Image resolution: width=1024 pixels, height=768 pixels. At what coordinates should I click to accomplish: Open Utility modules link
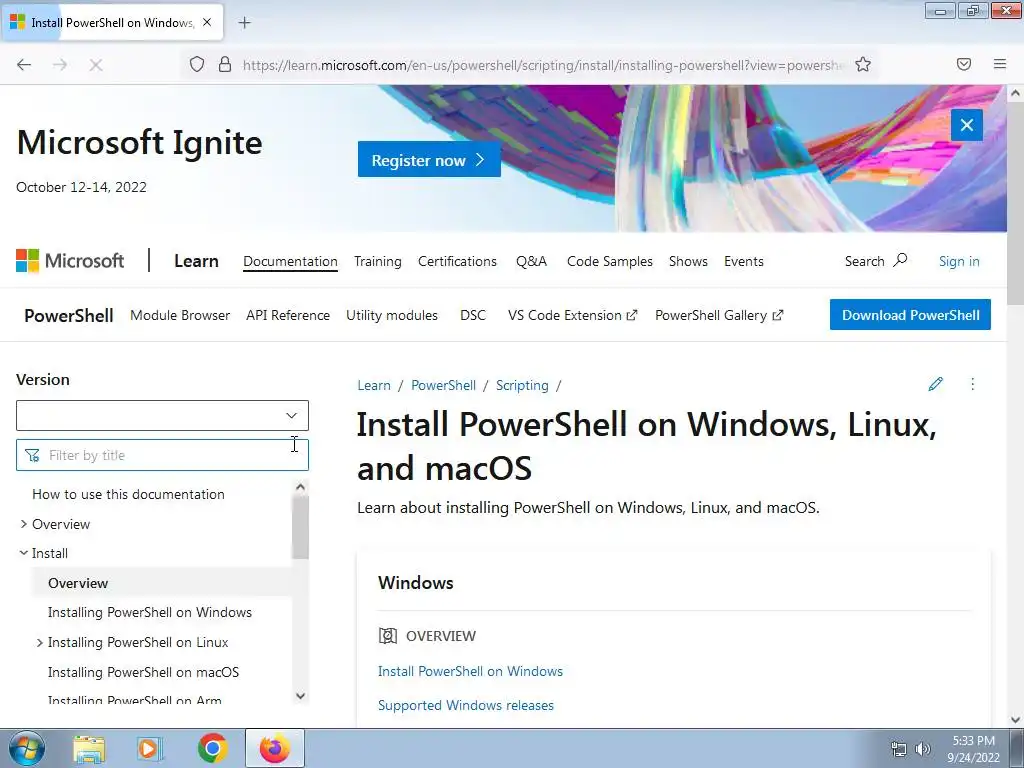[392, 315]
